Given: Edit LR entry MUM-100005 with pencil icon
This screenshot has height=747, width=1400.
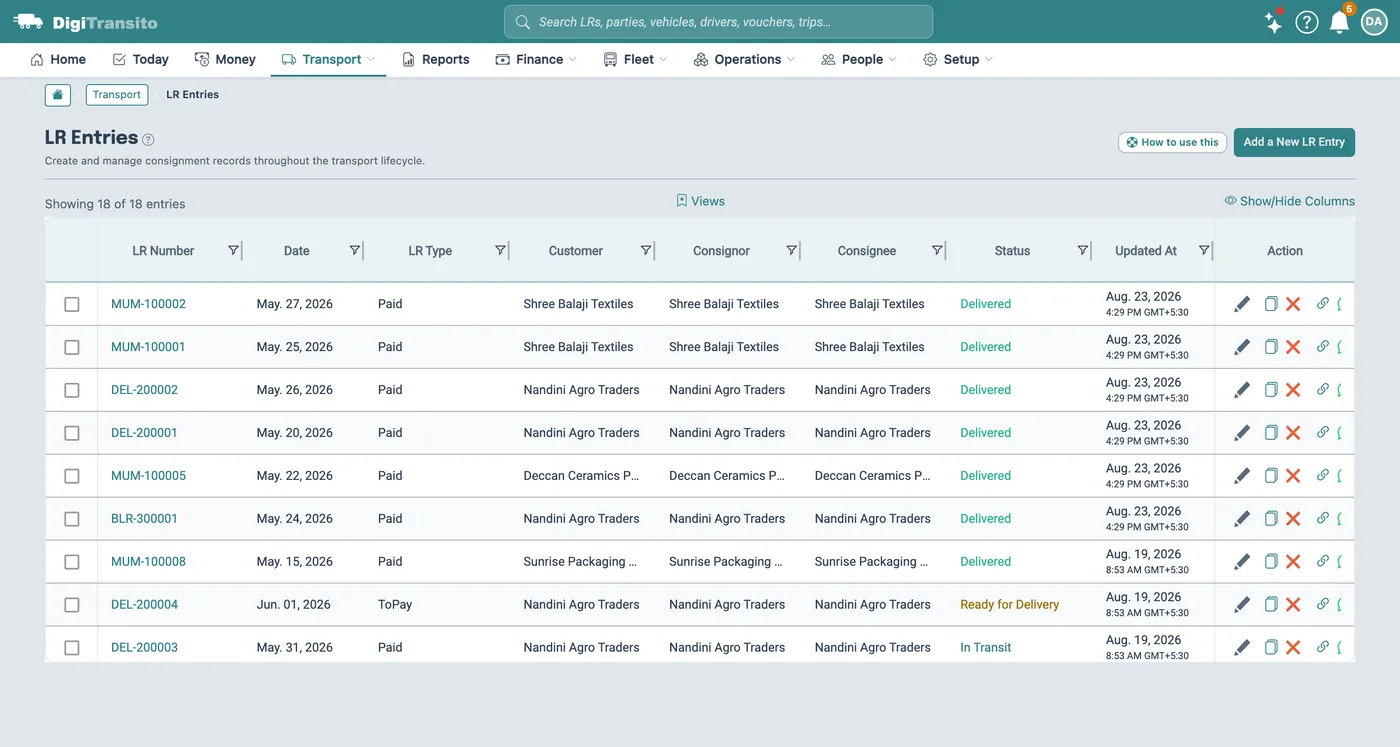Looking at the screenshot, I should coord(1242,476).
